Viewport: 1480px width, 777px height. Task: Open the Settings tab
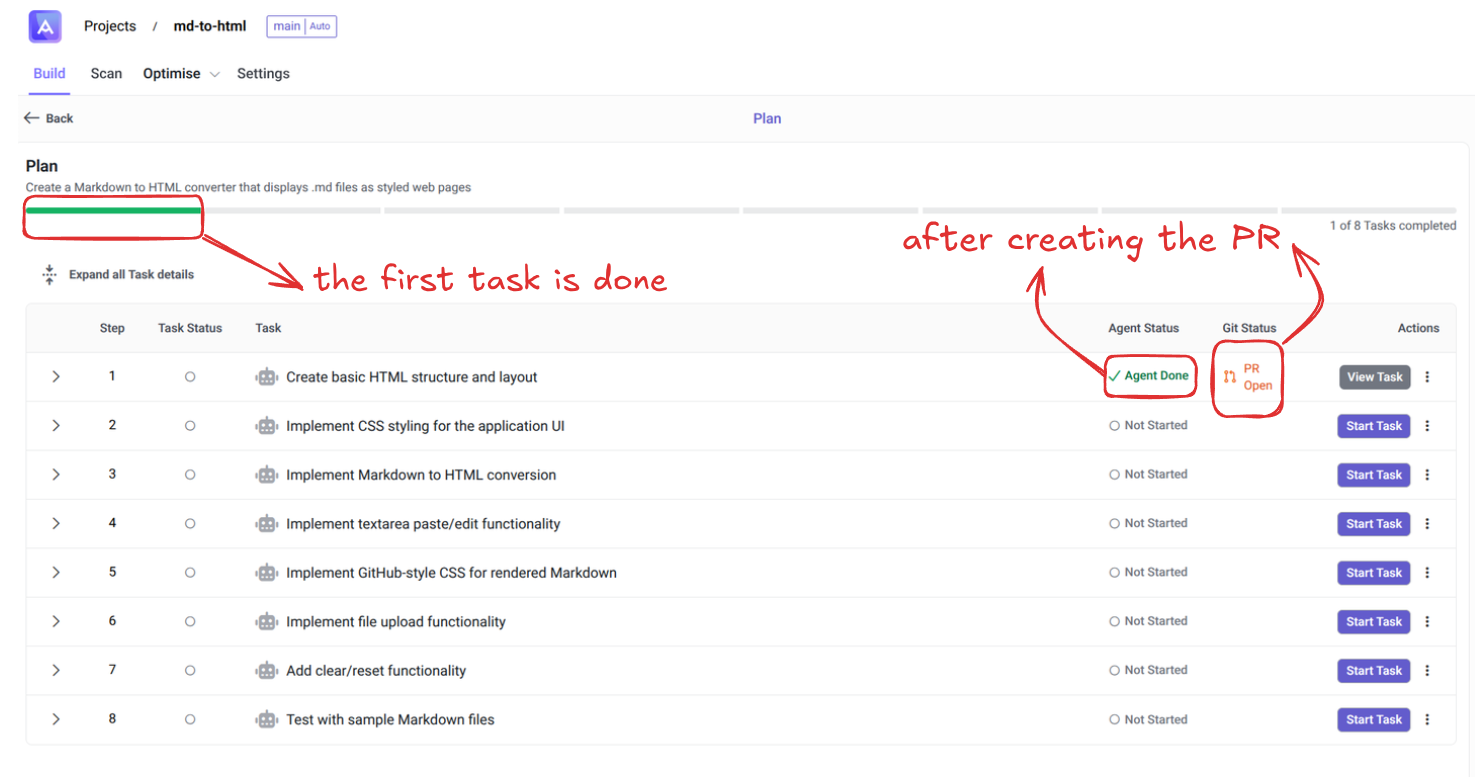tap(263, 74)
